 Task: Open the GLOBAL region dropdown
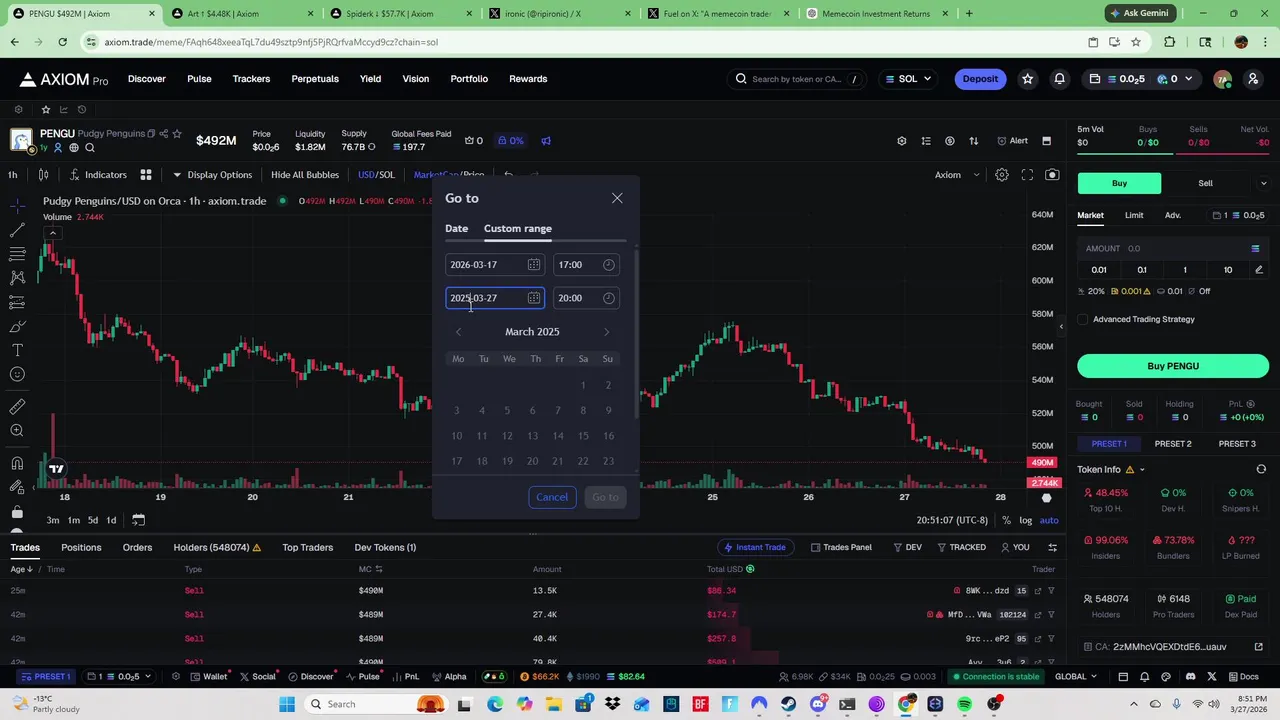pos(1076,676)
